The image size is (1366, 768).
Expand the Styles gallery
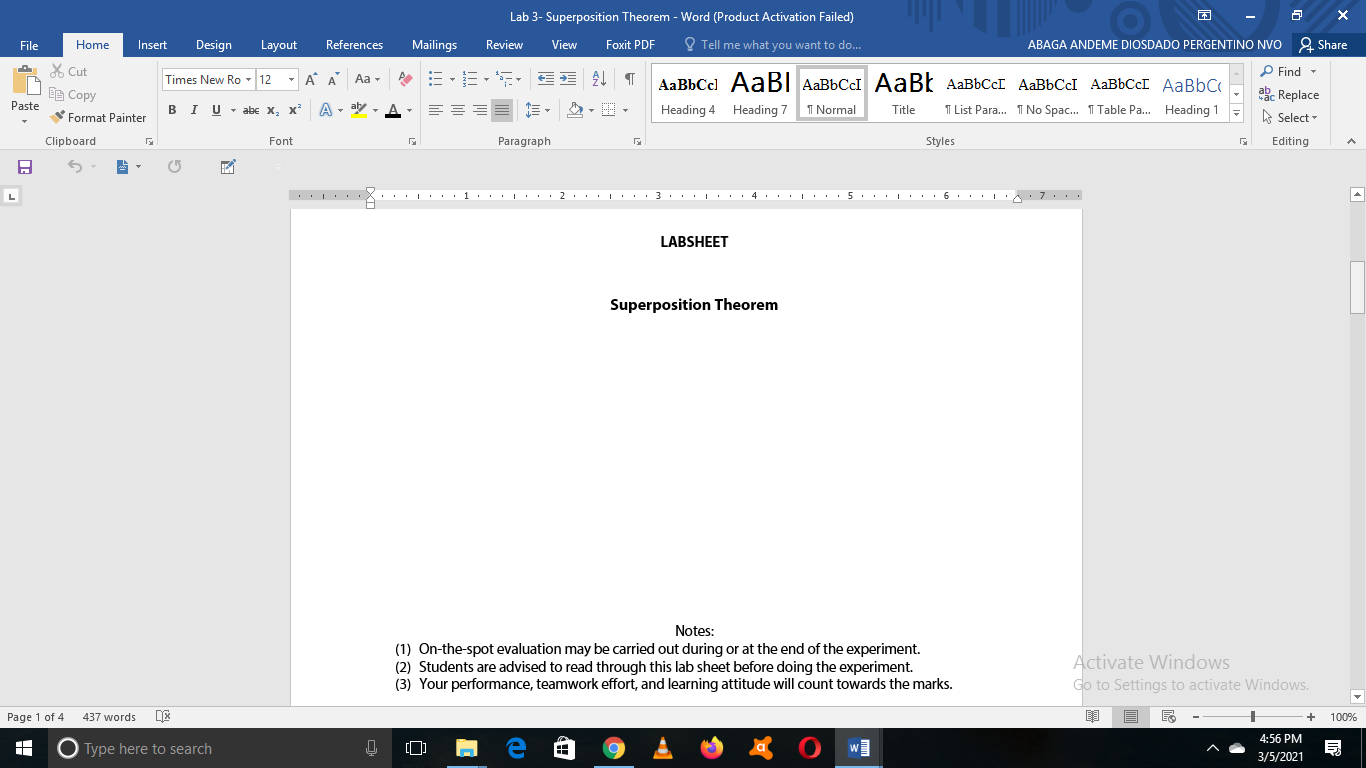[1236, 113]
